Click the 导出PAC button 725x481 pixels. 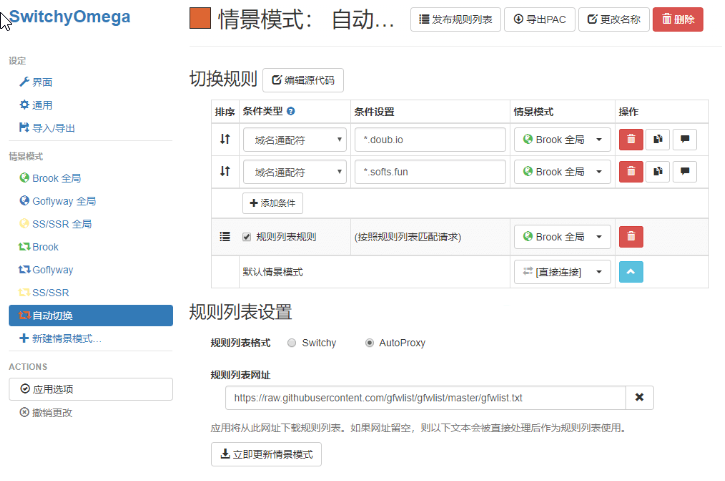point(540,19)
